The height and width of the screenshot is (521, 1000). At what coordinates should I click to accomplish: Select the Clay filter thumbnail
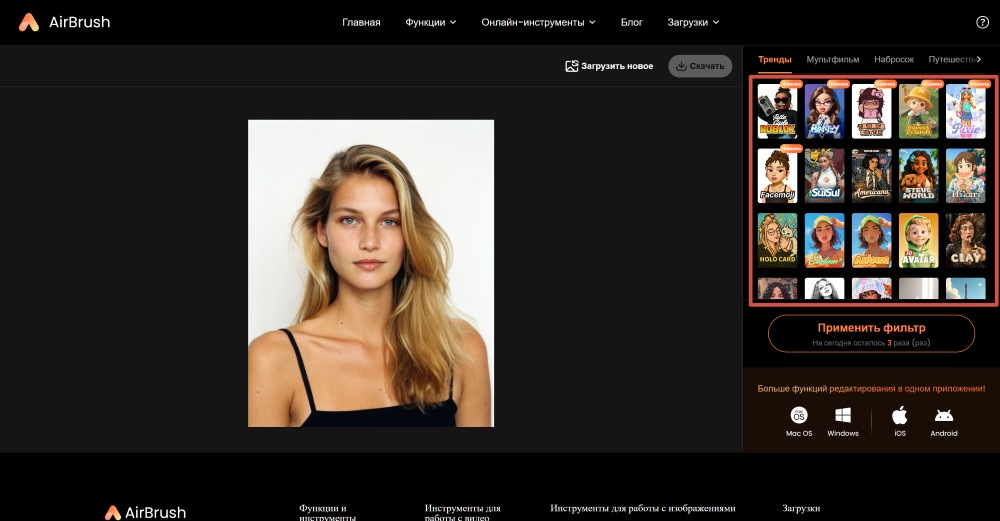965,240
